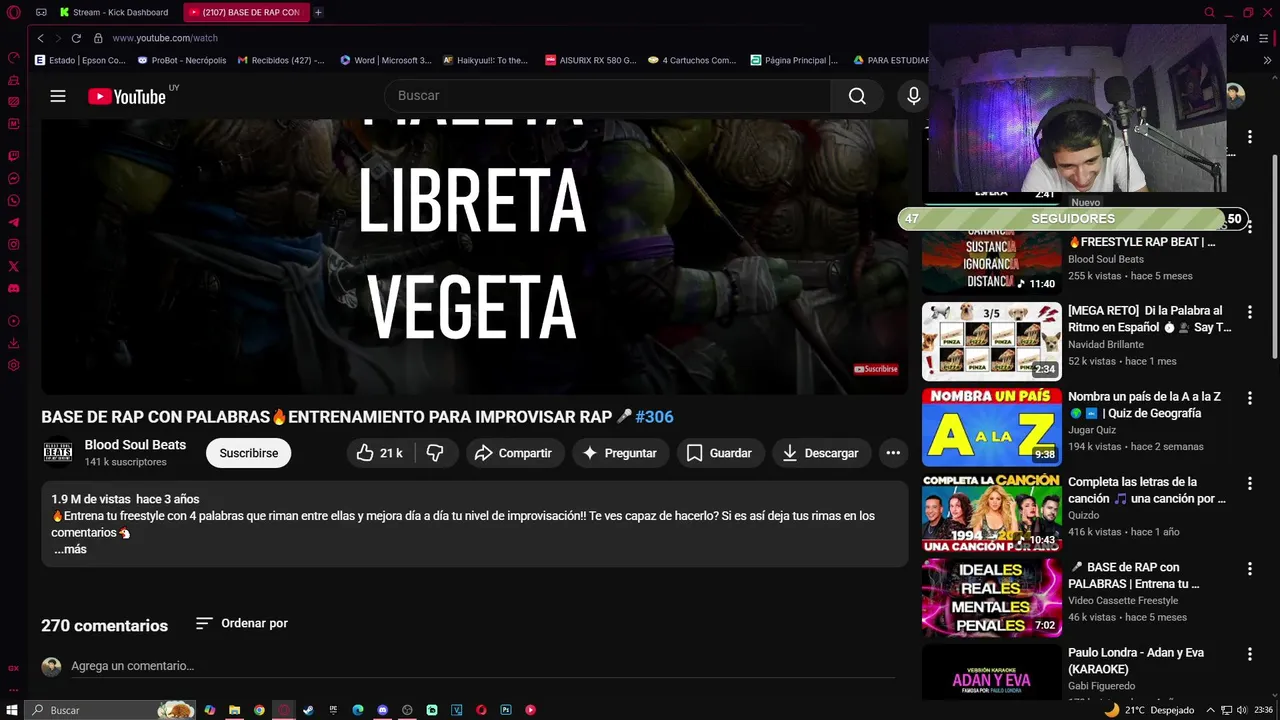Open Opera sidebar settings gear
This screenshot has width=1280, height=720.
click(x=13, y=365)
